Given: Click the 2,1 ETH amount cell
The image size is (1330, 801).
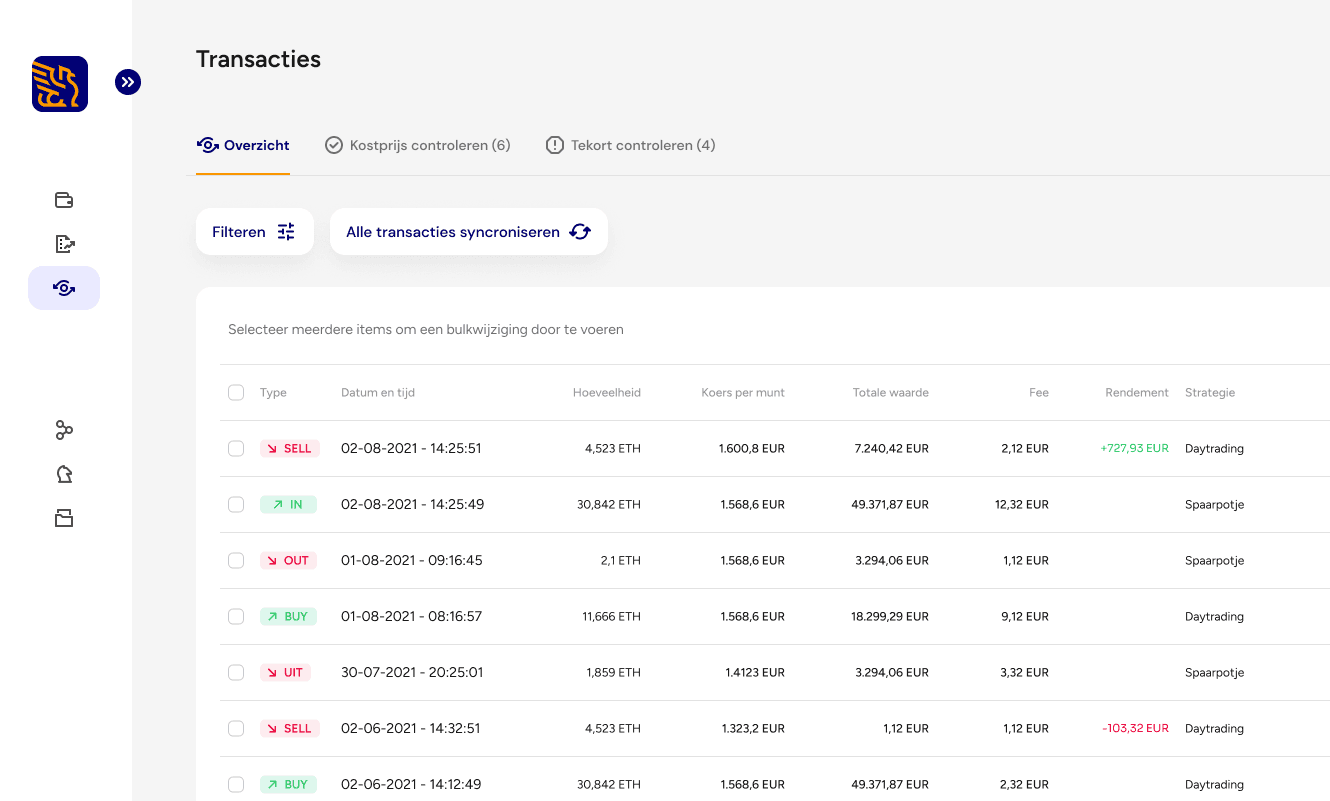Looking at the screenshot, I should (x=621, y=561).
